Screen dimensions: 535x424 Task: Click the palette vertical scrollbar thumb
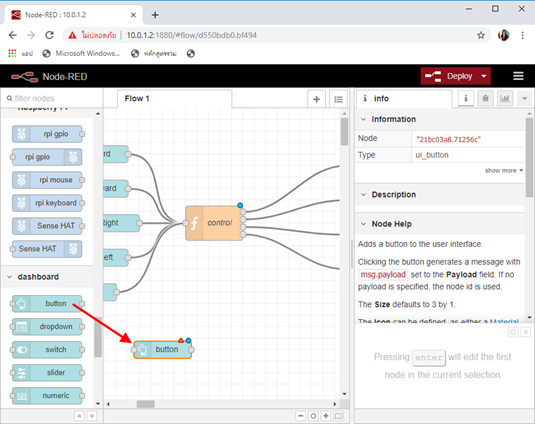[x=98, y=337]
